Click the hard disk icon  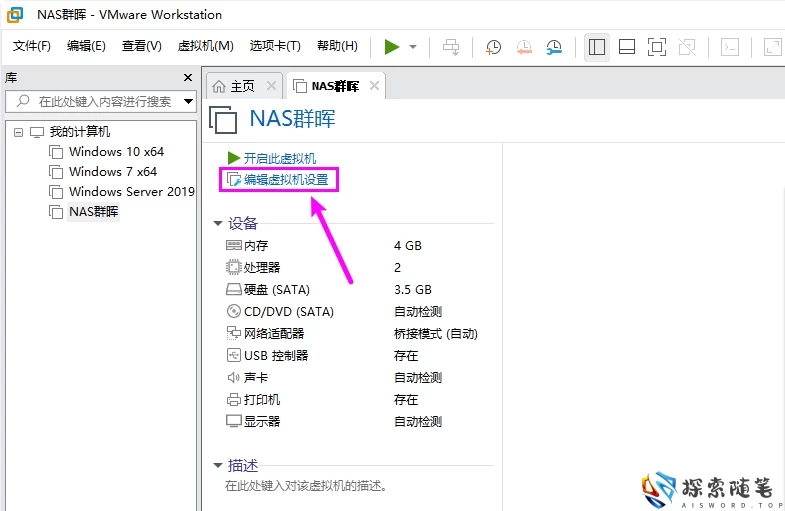[x=234, y=289]
